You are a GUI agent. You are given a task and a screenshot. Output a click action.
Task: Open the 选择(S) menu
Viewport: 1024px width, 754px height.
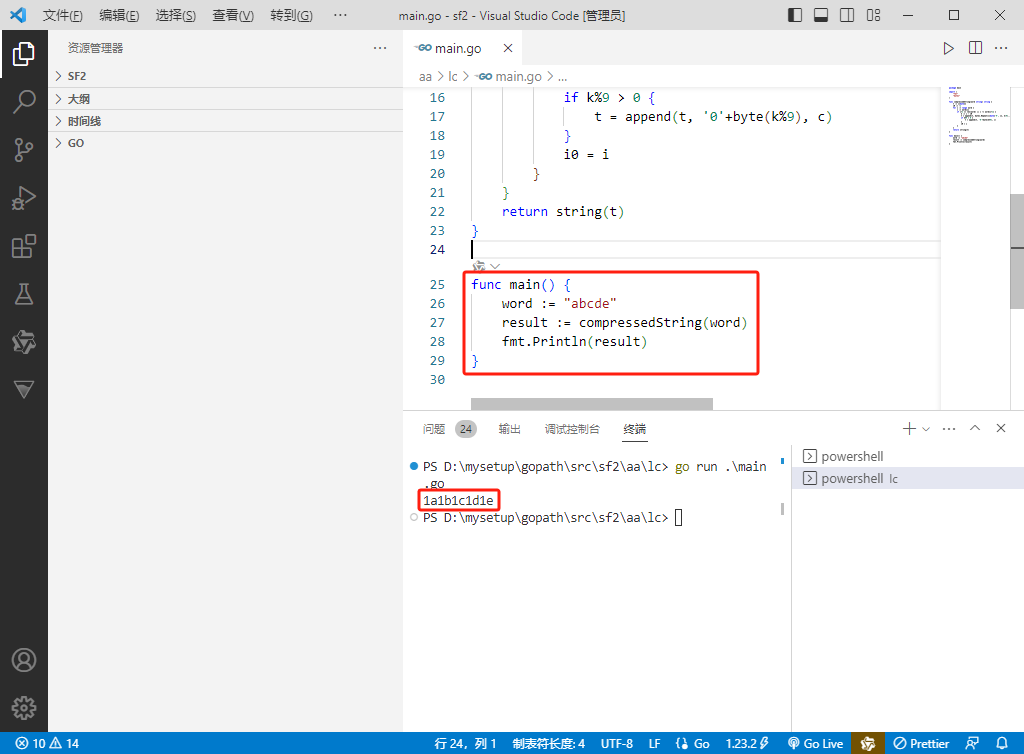[176, 15]
